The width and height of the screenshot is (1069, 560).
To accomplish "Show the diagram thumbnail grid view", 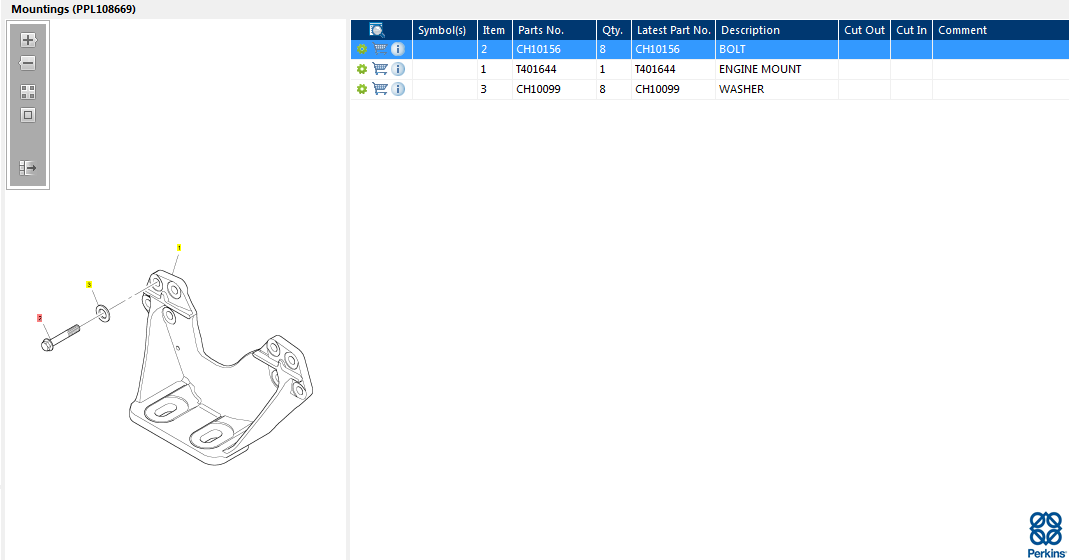I will click(28, 92).
